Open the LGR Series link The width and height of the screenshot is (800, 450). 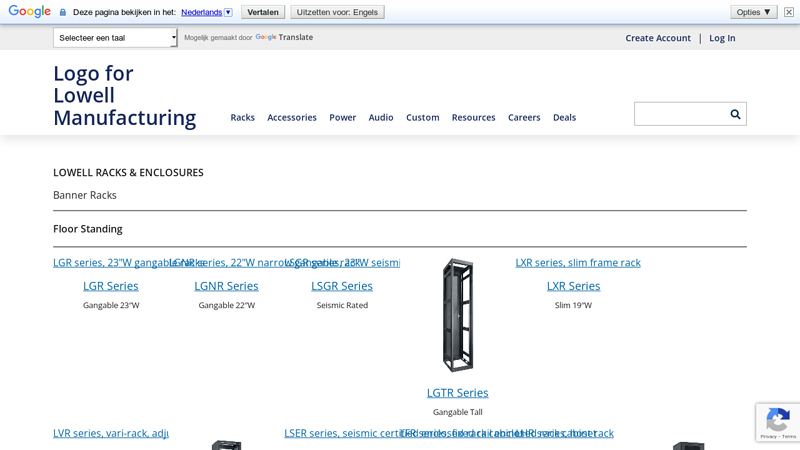(x=111, y=286)
